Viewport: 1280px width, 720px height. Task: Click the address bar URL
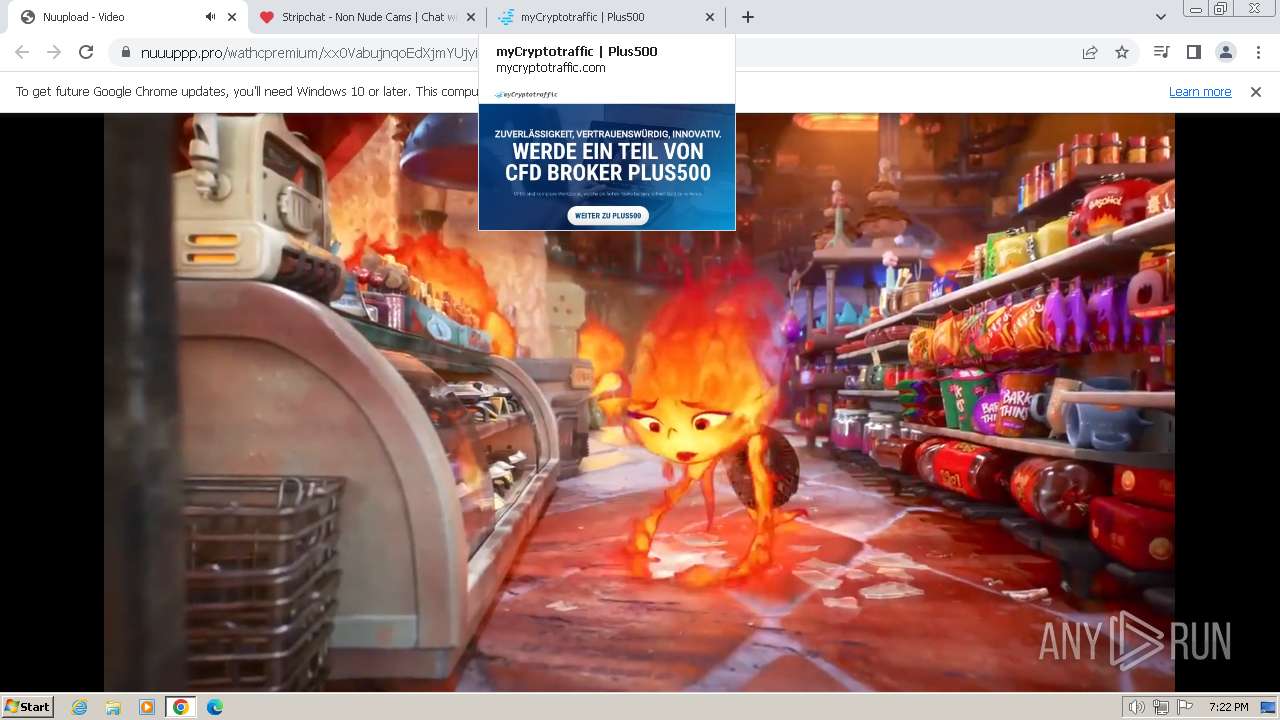tap(309, 53)
